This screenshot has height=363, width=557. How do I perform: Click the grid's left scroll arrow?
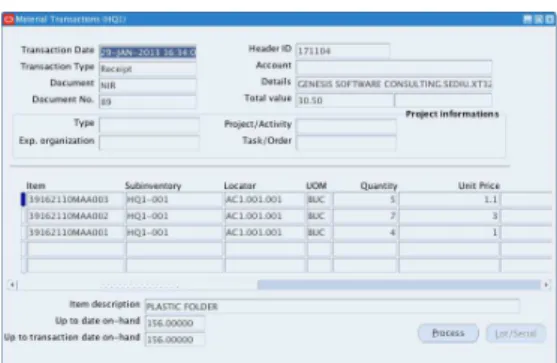12,285
